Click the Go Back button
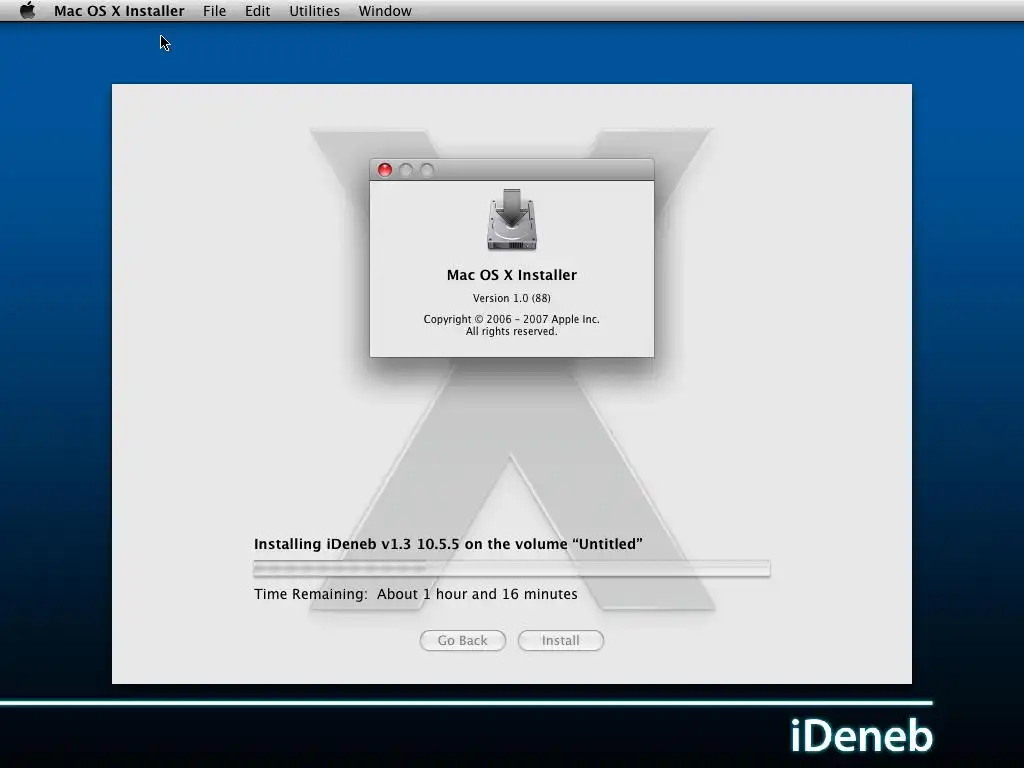This screenshot has height=768, width=1024. click(462, 640)
